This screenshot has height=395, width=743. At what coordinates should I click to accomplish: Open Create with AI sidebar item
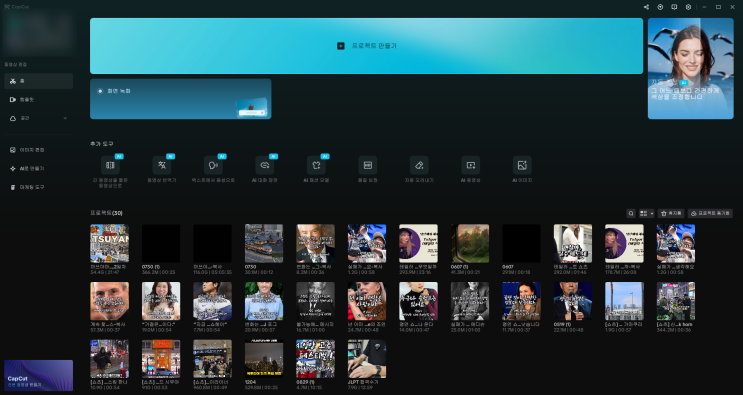[38, 169]
